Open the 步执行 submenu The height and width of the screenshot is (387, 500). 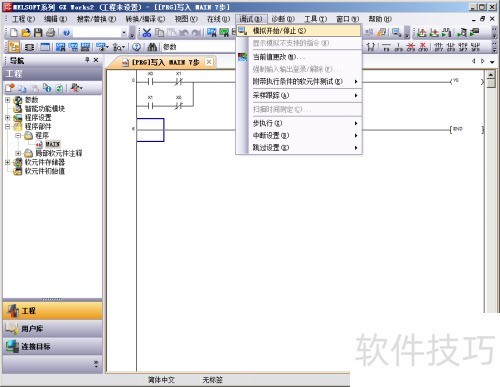click(x=299, y=123)
